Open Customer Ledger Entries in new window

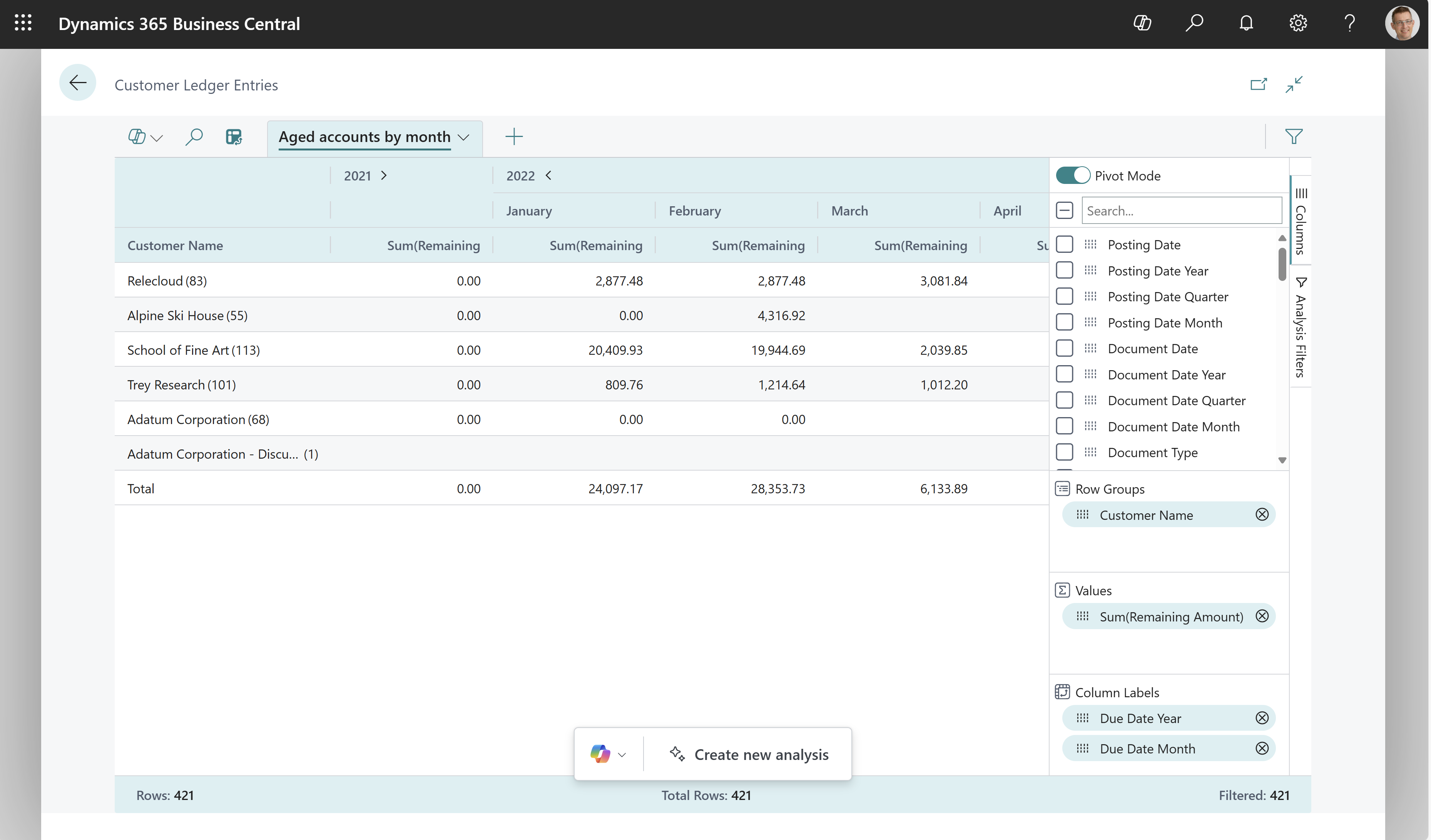pyautogui.click(x=1259, y=84)
